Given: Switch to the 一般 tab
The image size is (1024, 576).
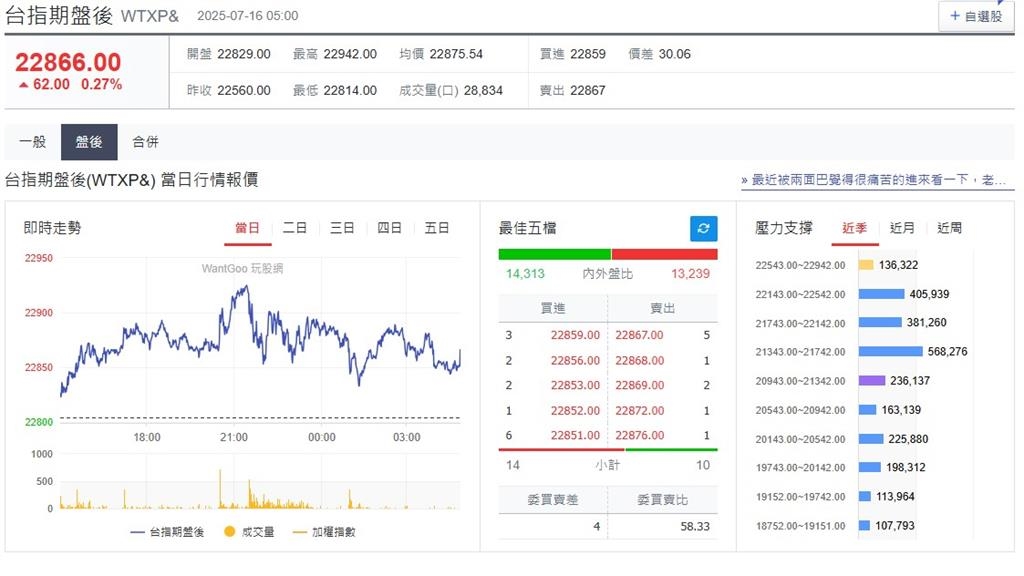Looking at the screenshot, I should click(32, 141).
